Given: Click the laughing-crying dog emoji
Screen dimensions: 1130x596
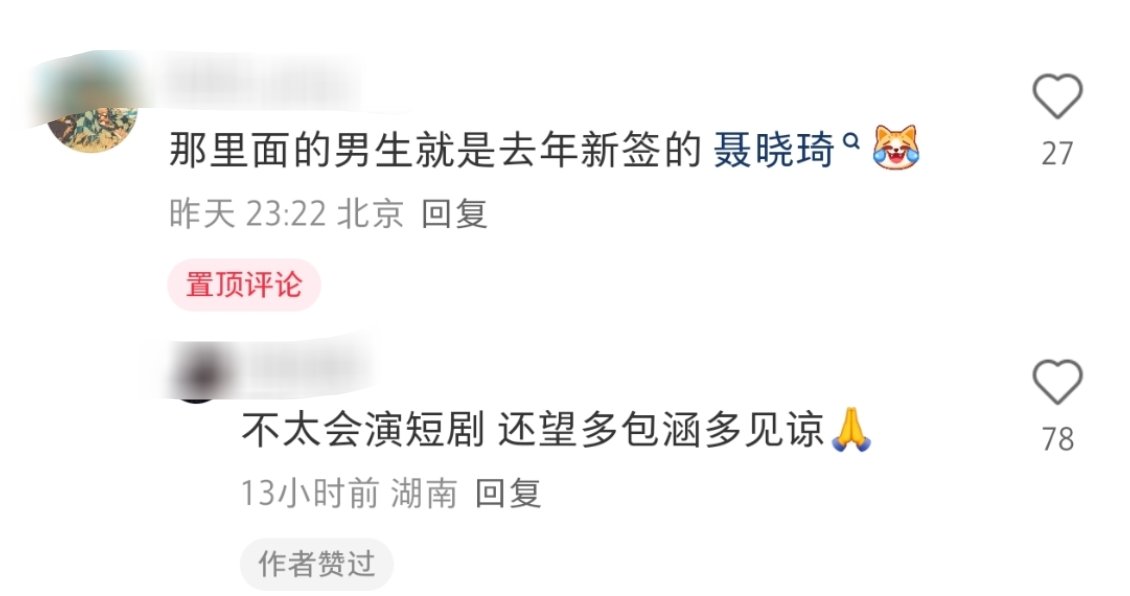Looking at the screenshot, I should coord(896,148).
